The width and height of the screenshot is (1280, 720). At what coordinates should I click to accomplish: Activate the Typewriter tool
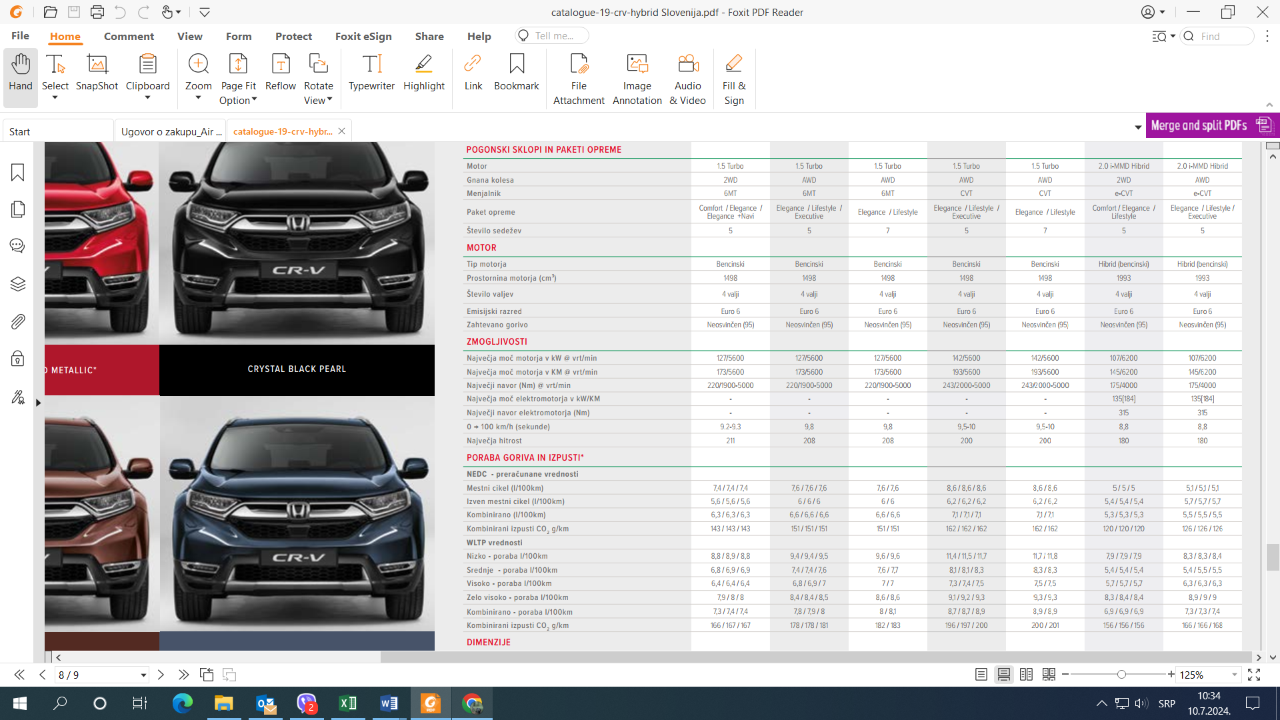371,73
